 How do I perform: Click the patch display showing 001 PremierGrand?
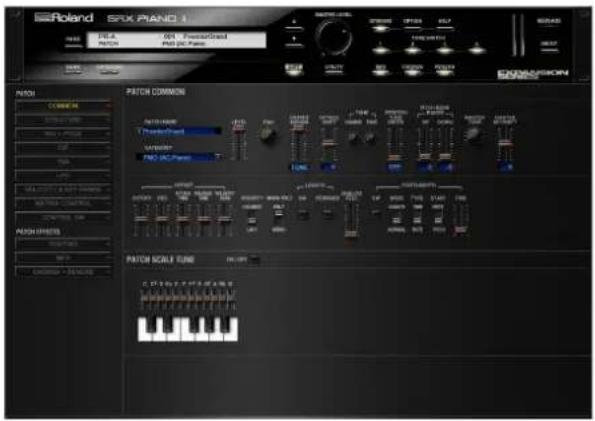(x=176, y=40)
